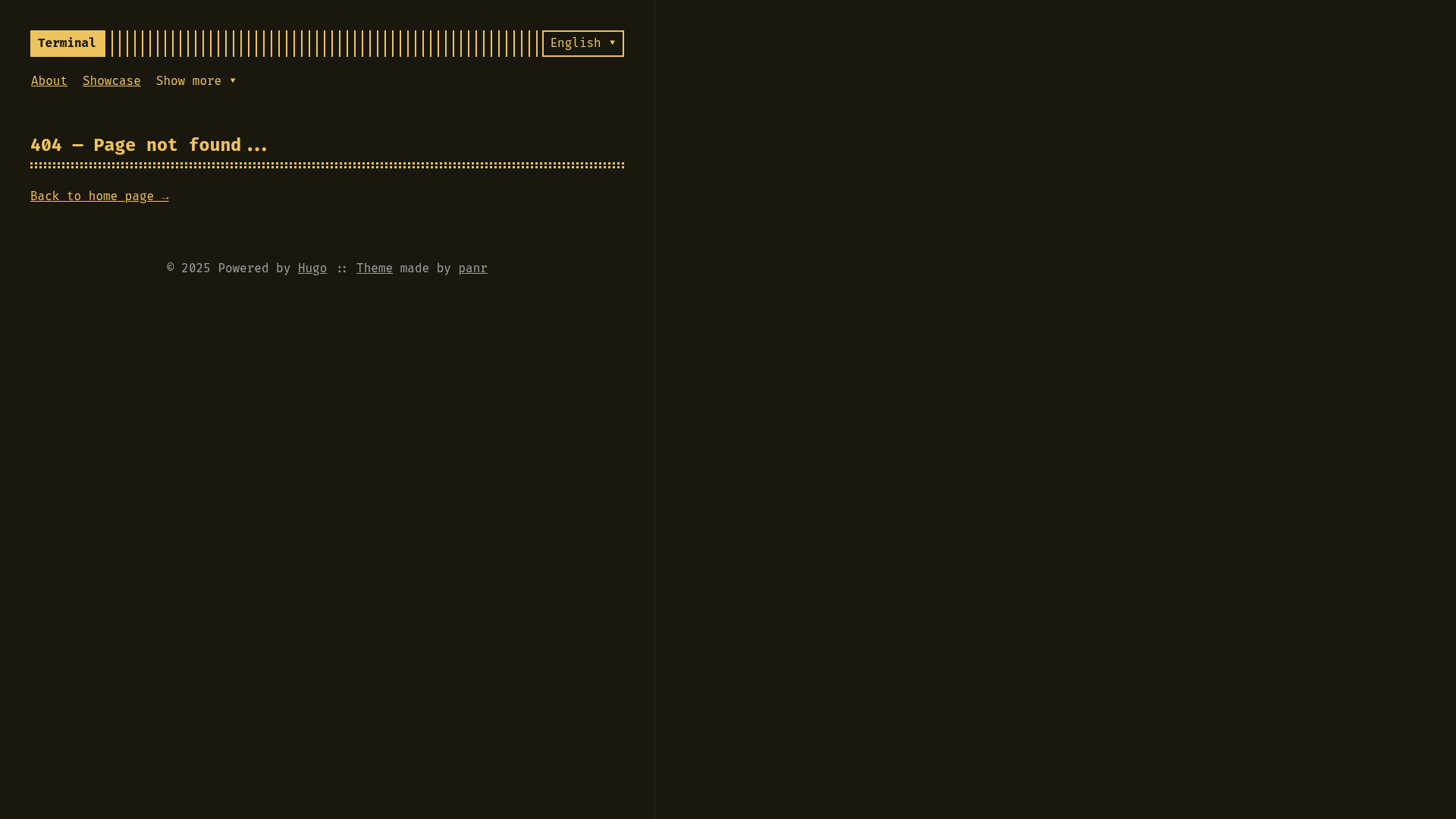Visit the Hugo link in footer

tap(312, 268)
